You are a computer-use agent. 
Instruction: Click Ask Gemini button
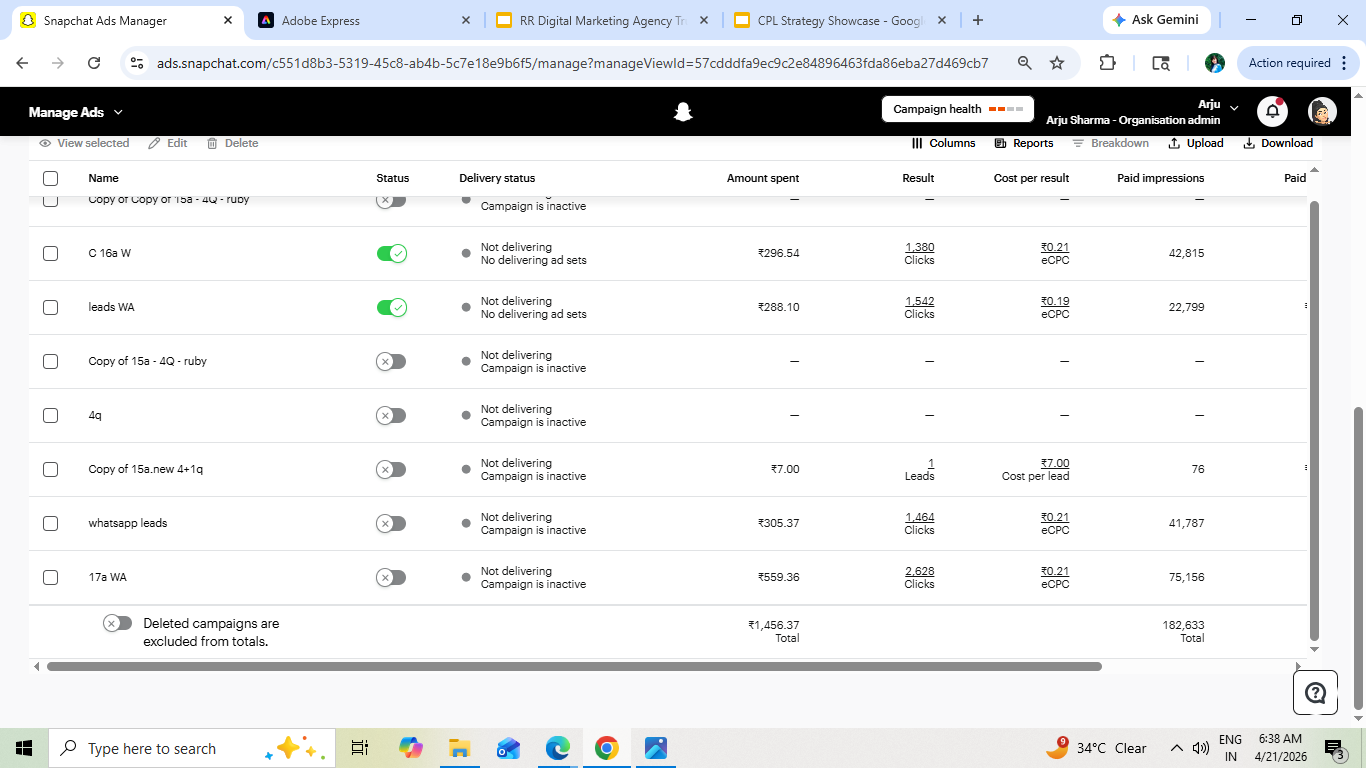(x=1157, y=20)
